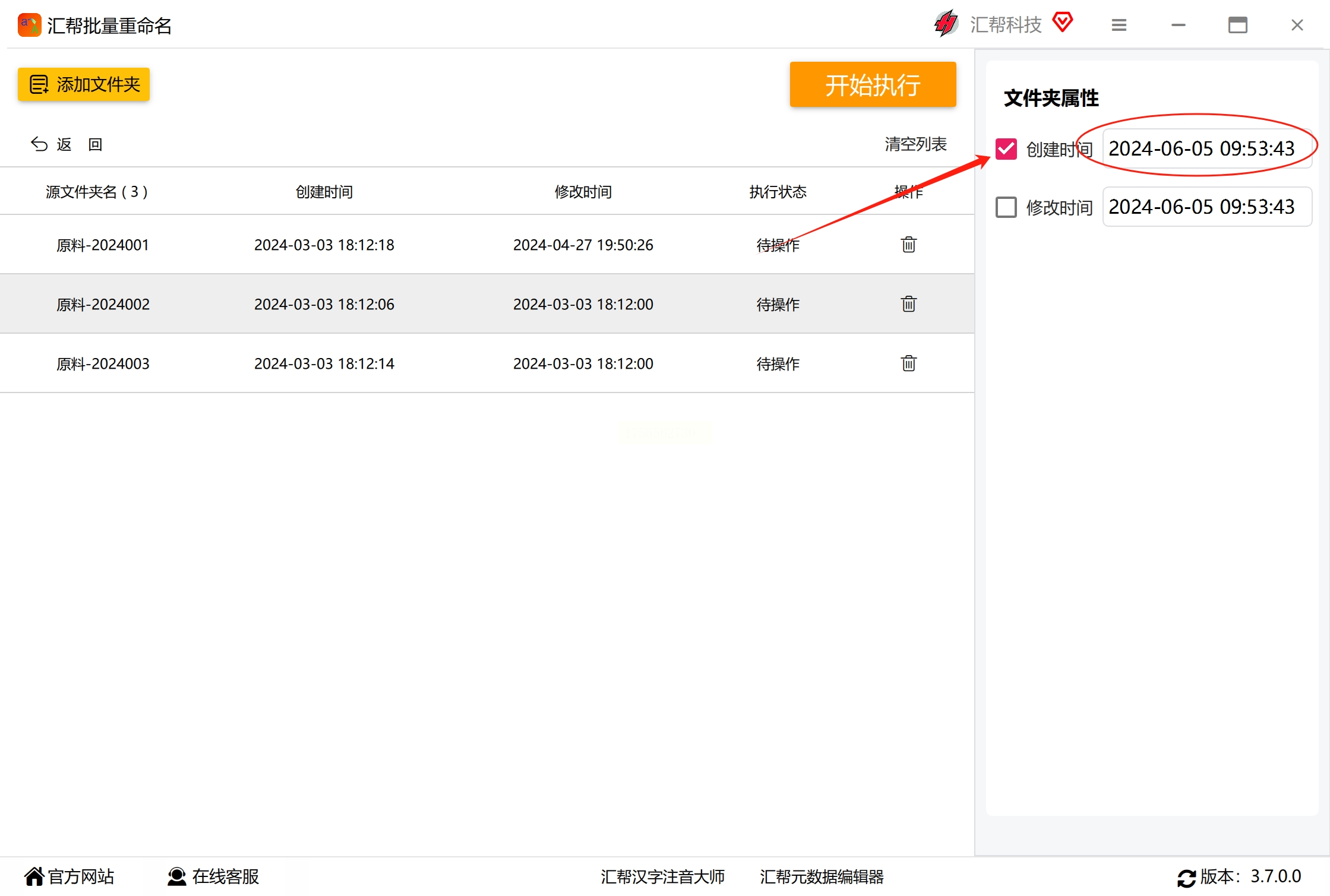This screenshot has width=1330, height=896.
Task: Open 在线客服 support
Action: pyautogui.click(x=214, y=876)
